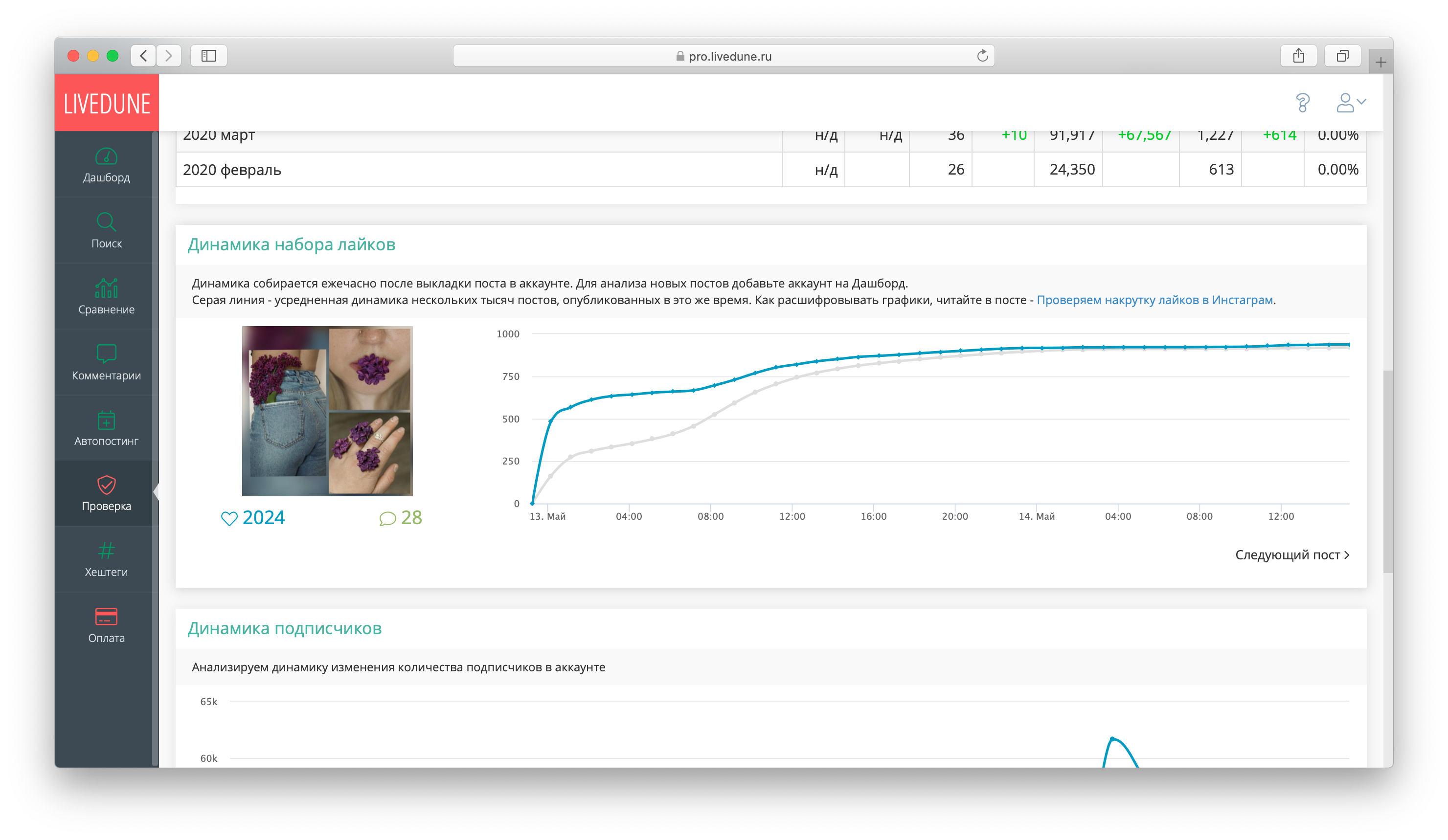Open link Проверяем накрутку лайков в Инстаграм
Viewport: 1448px width, 840px height.
tap(1154, 300)
